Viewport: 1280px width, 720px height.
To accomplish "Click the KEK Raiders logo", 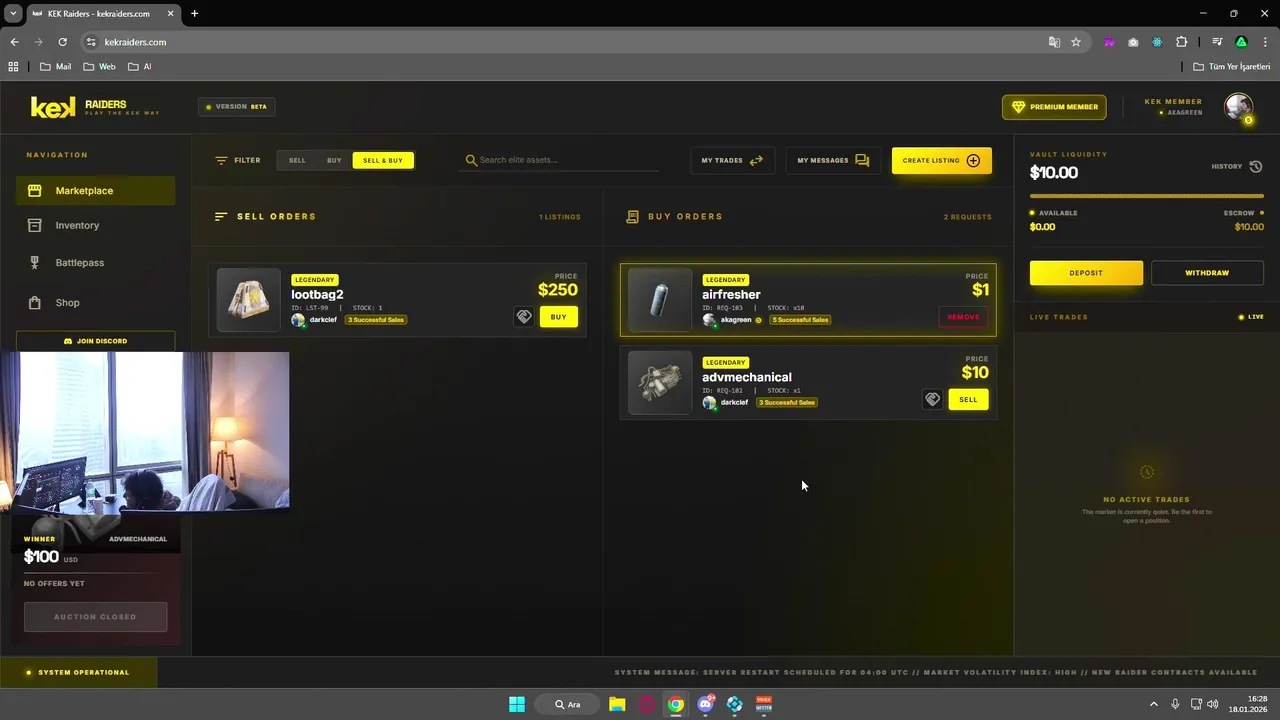I will point(95,107).
